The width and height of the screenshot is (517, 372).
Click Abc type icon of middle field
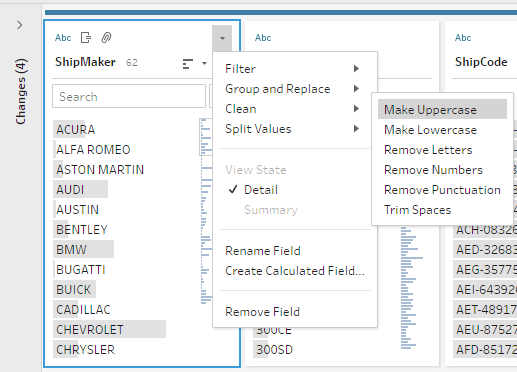tap(263, 38)
